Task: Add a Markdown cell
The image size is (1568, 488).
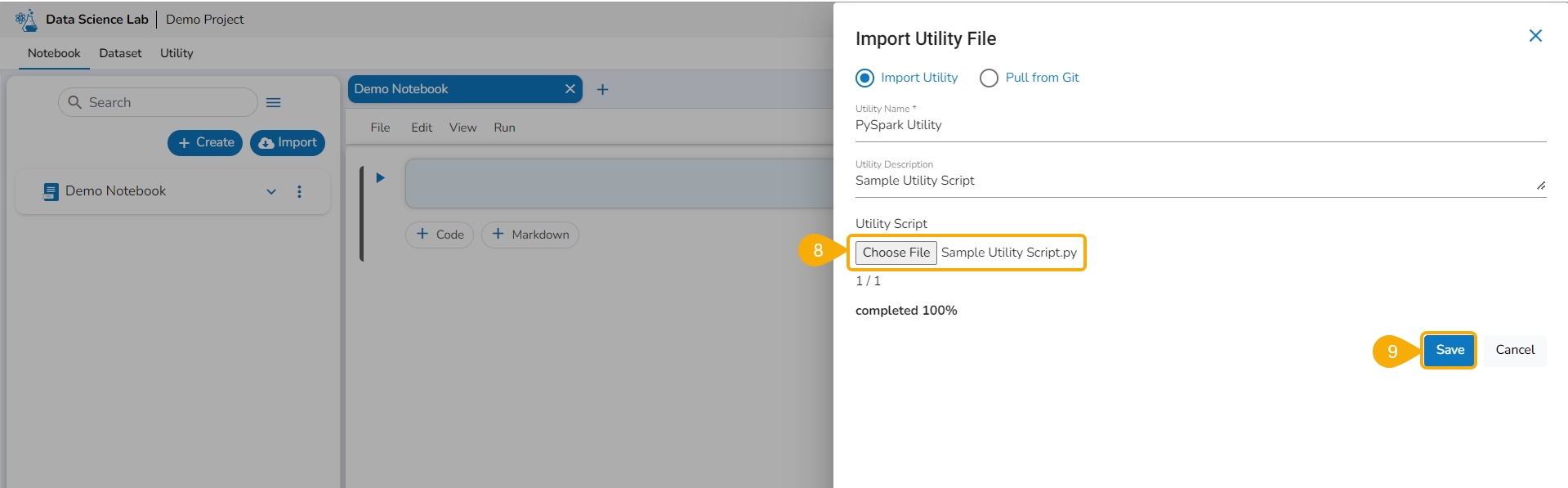Action: 530,235
